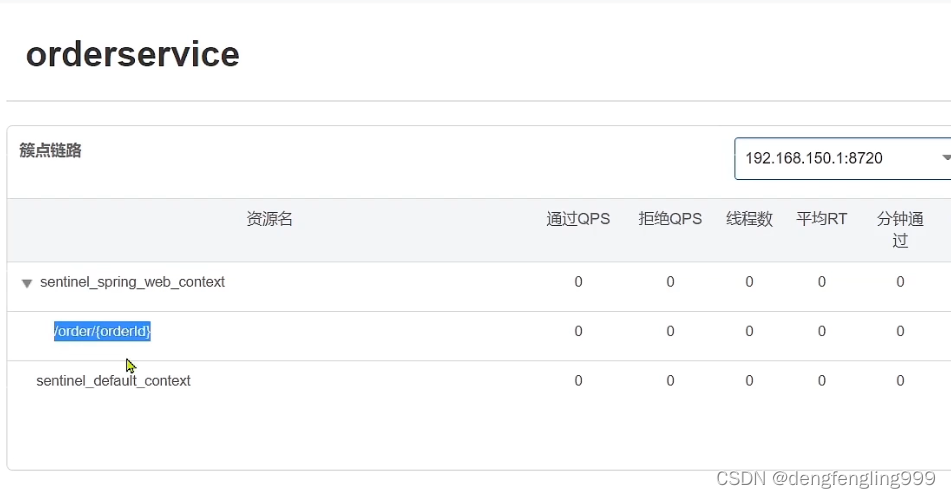Click the CSDN @dengfengling999 watermark
The height and width of the screenshot is (498, 951).
point(825,480)
